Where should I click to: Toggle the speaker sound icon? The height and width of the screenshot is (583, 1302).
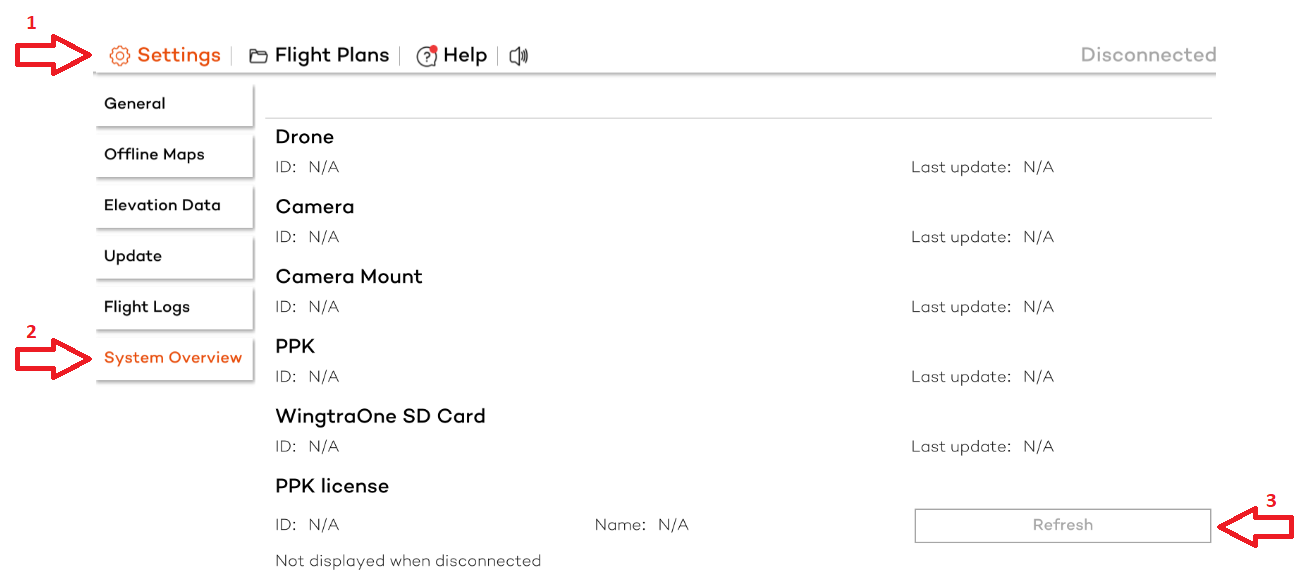tap(518, 56)
